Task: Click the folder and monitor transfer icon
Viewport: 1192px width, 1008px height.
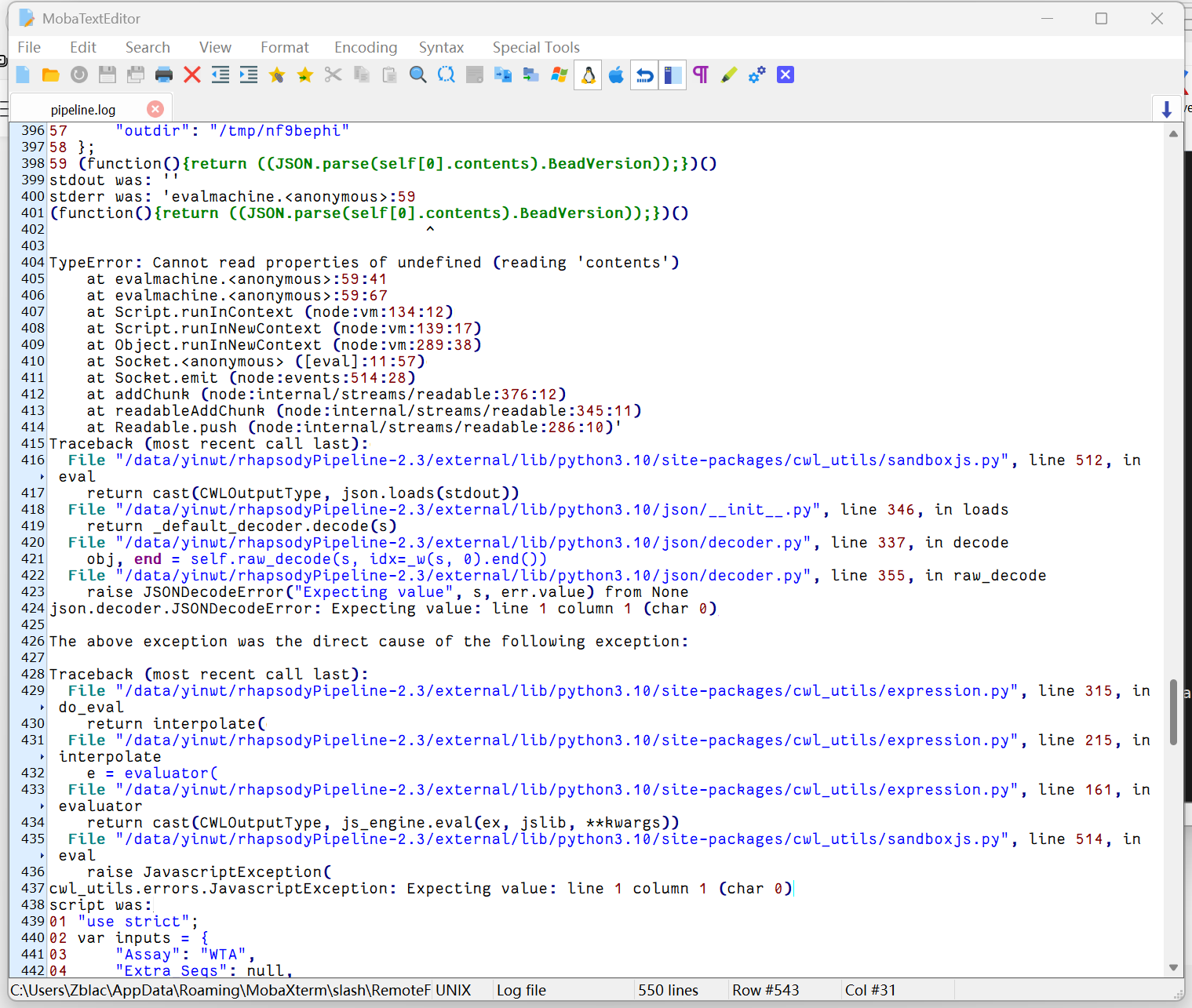Action: pos(531,75)
